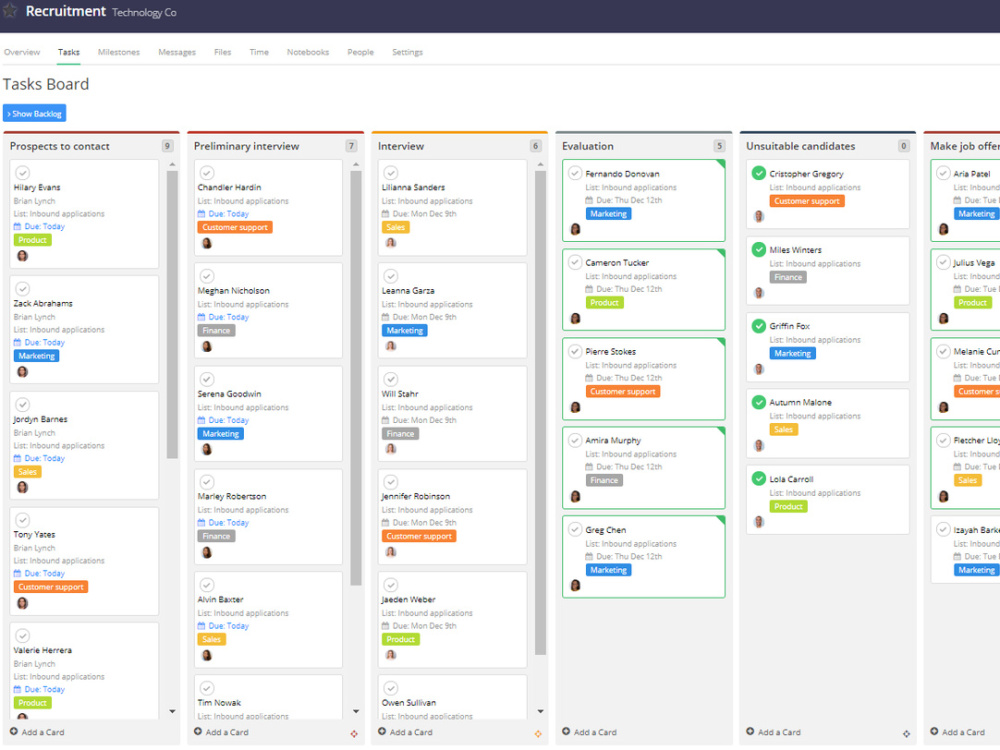Click avatar on Will Stahr card
This screenshot has height=750, width=1000.
(391, 448)
